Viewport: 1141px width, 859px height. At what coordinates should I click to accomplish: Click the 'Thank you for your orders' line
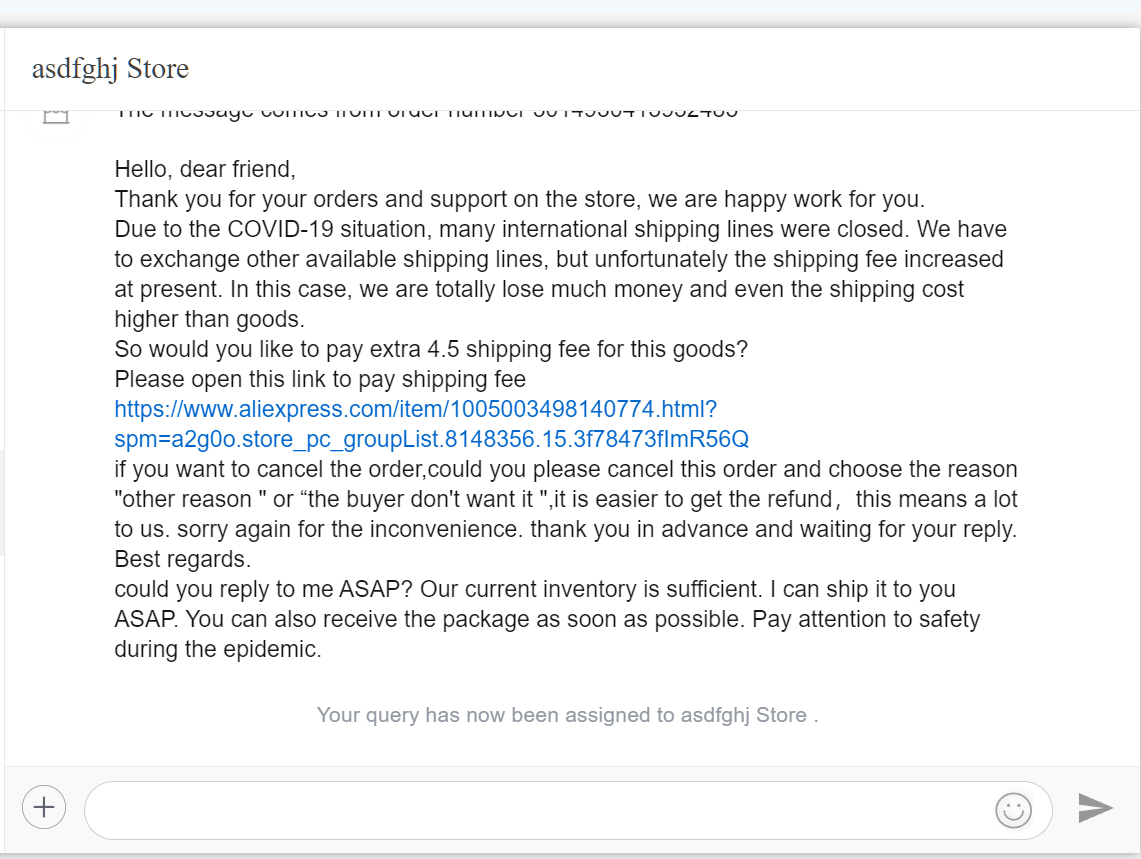520,199
